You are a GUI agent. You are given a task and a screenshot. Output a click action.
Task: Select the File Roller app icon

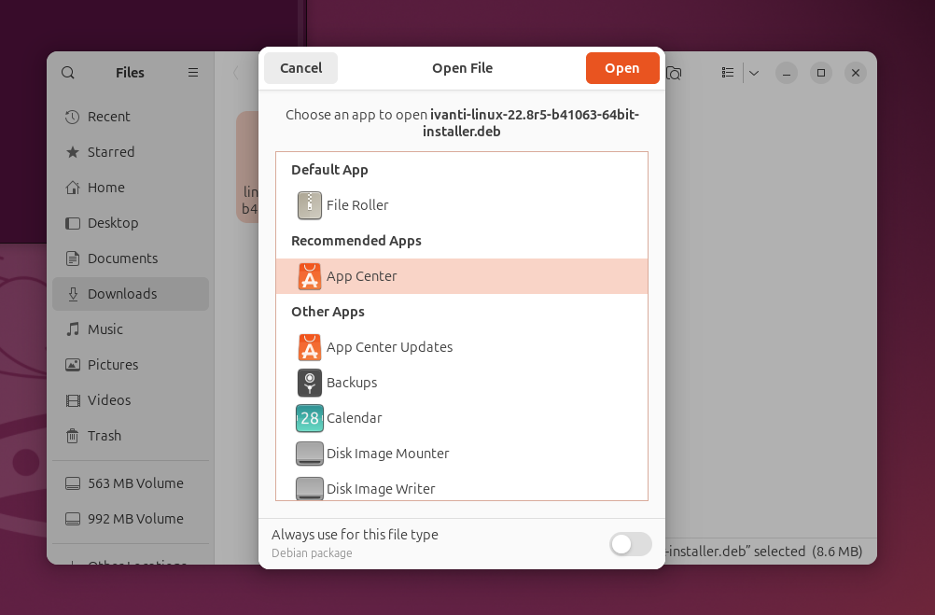pos(309,205)
